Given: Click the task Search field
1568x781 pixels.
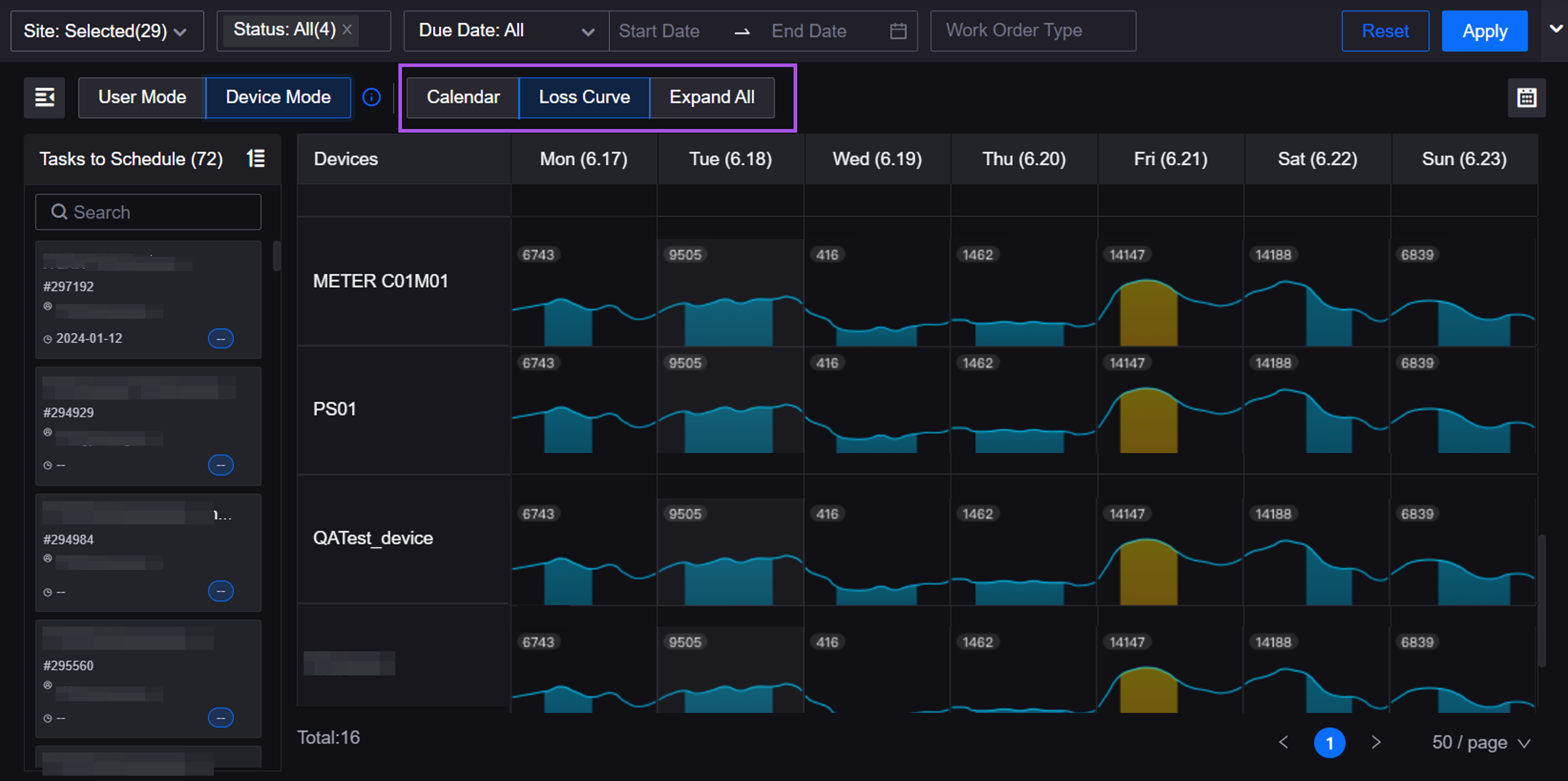Looking at the screenshot, I should pos(149,212).
